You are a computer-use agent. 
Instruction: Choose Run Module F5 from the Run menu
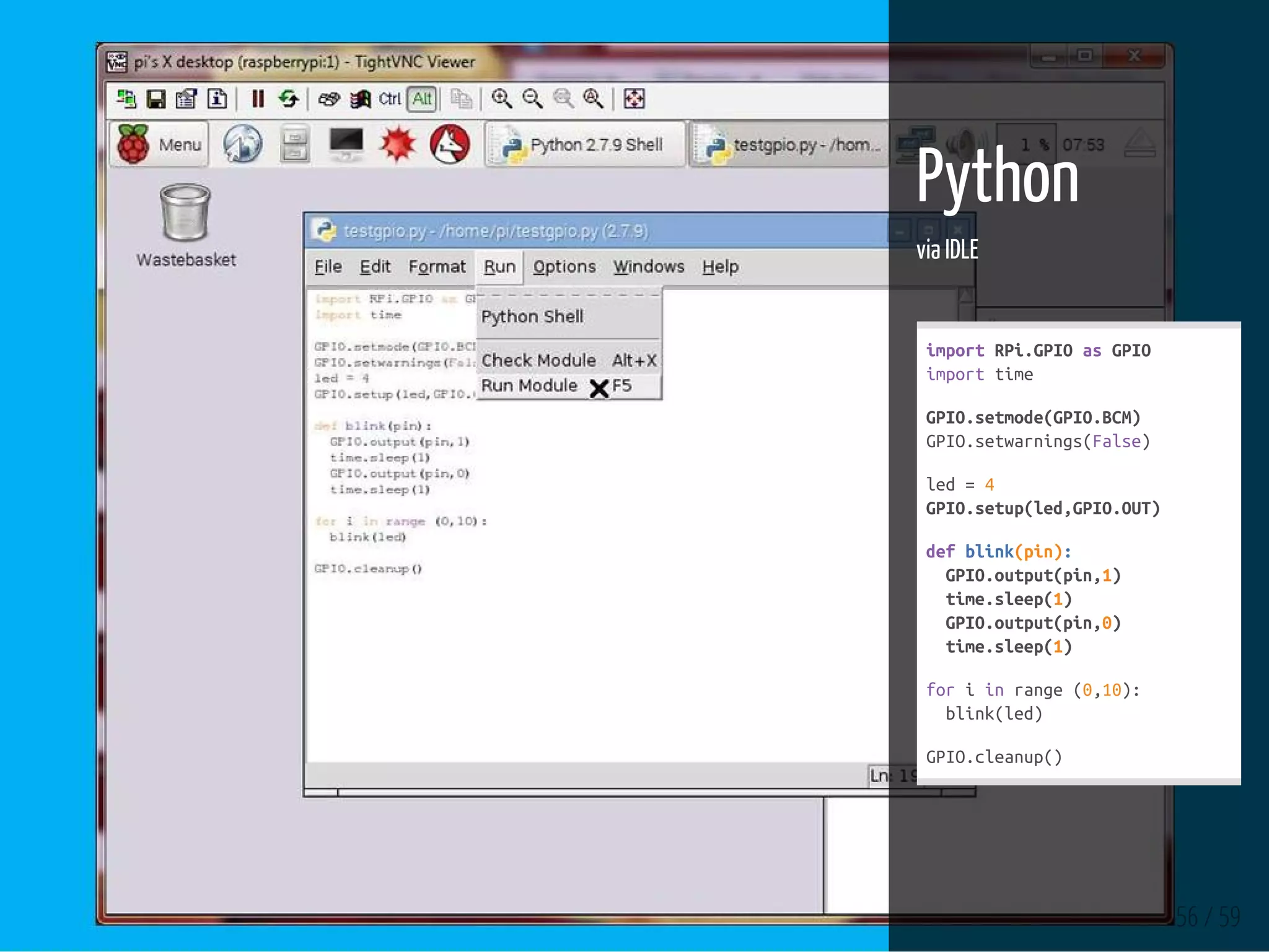(x=569, y=386)
